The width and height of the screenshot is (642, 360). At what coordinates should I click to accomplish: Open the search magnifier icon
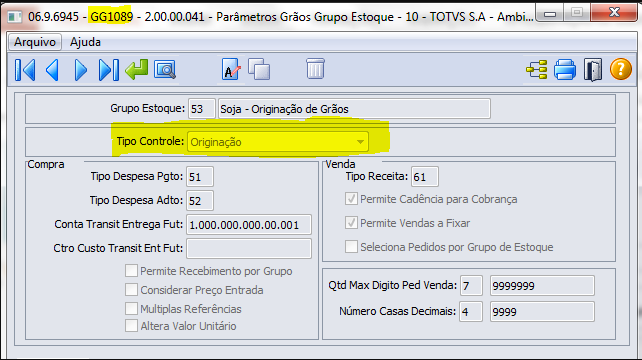tap(165, 70)
